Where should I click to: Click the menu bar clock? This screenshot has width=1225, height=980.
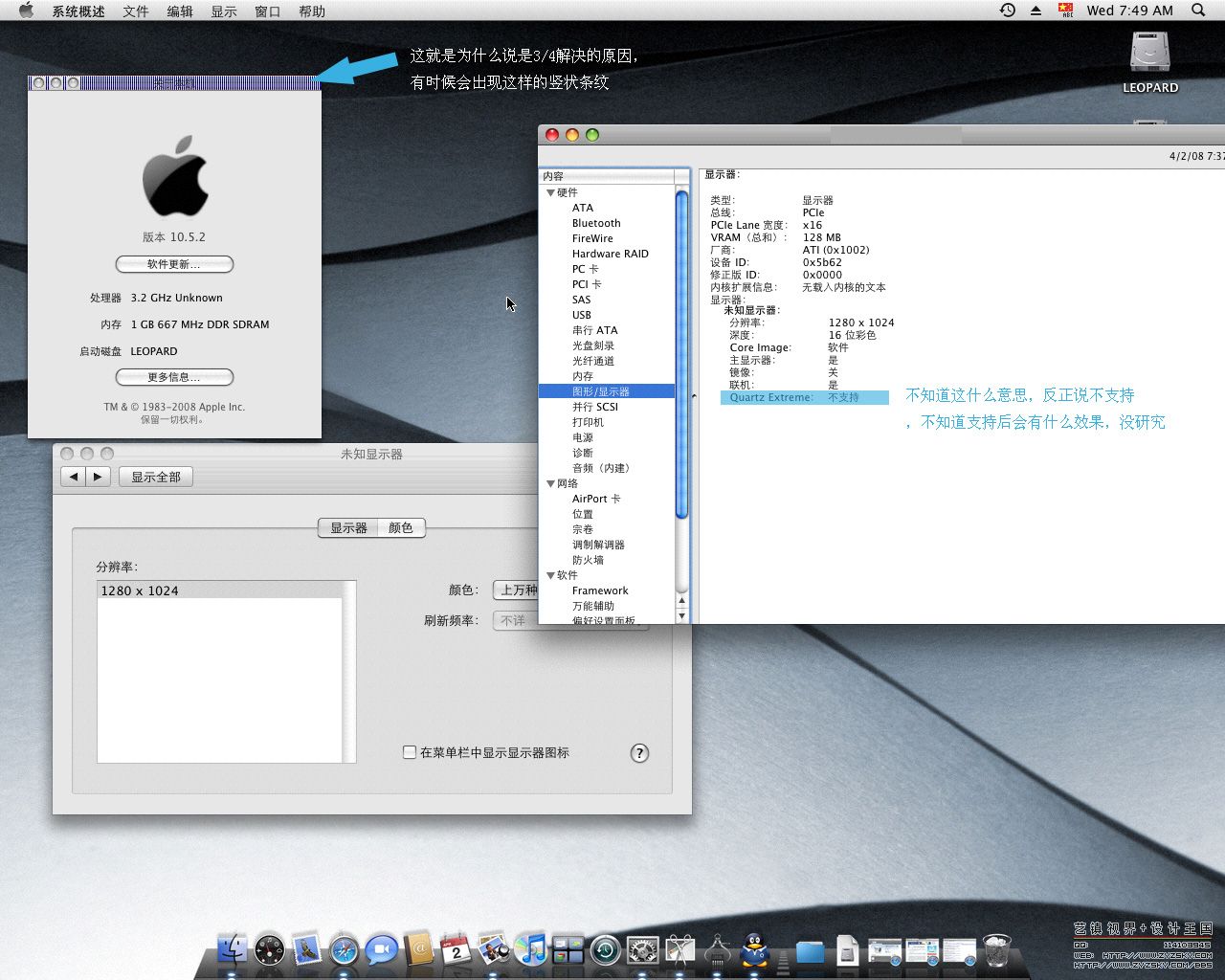coord(1129,11)
